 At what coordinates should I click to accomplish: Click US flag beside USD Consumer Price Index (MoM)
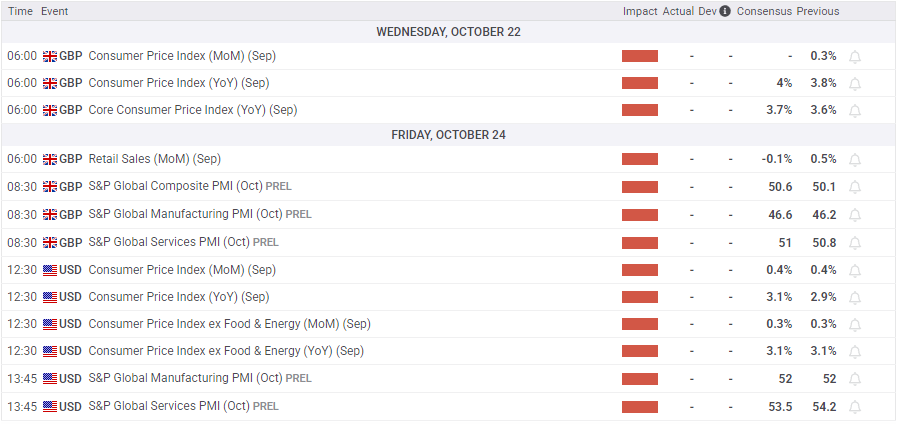click(x=50, y=270)
